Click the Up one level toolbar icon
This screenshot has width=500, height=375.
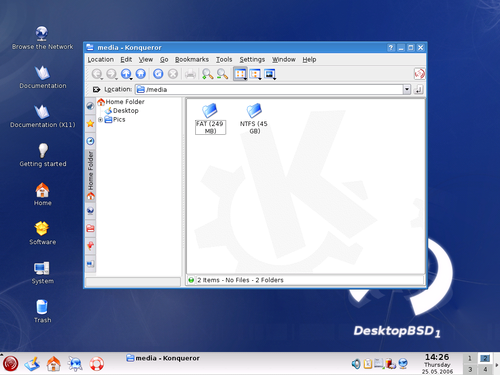[x=126, y=74]
